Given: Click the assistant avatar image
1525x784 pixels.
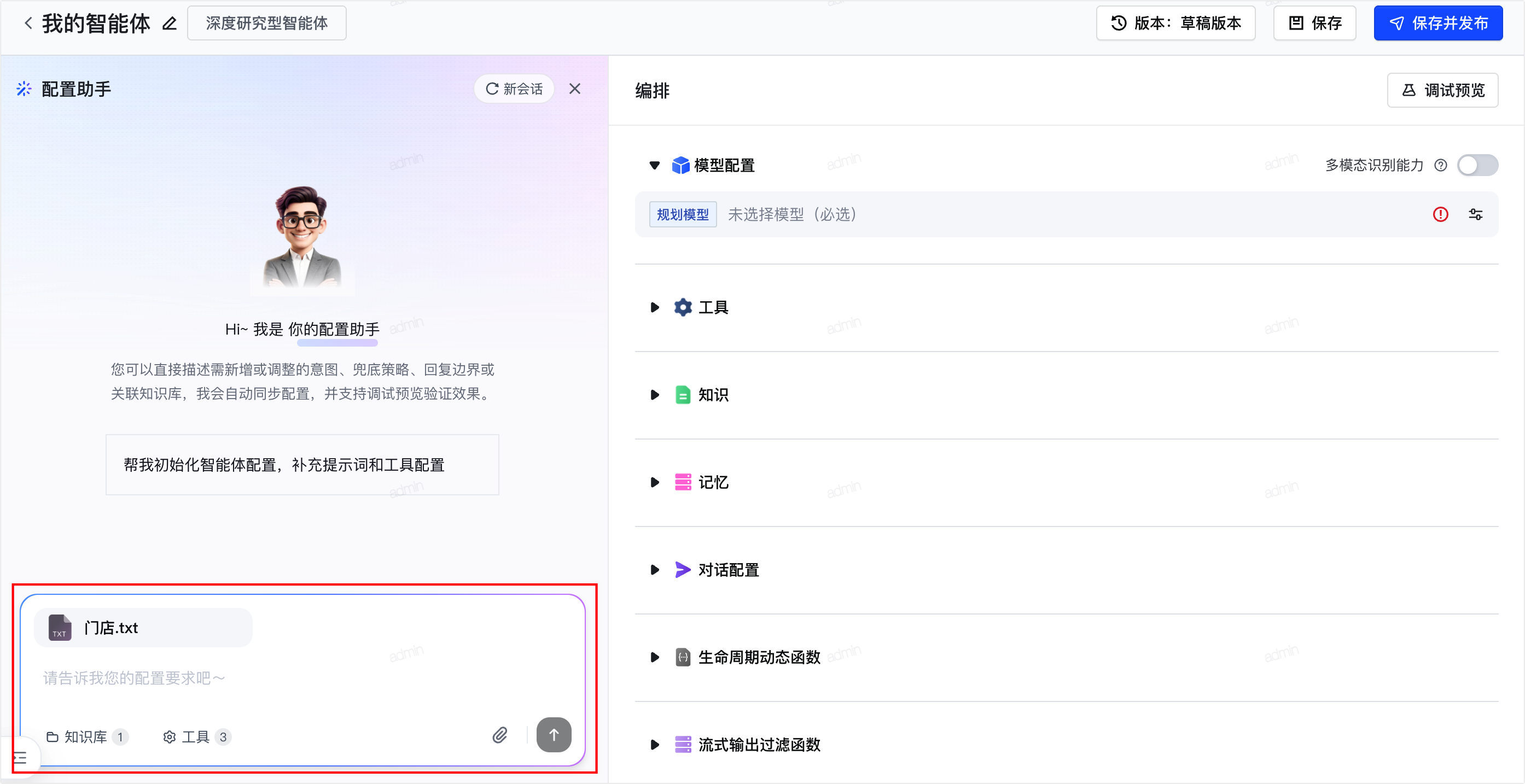Looking at the screenshot, I should click(302, 238).
